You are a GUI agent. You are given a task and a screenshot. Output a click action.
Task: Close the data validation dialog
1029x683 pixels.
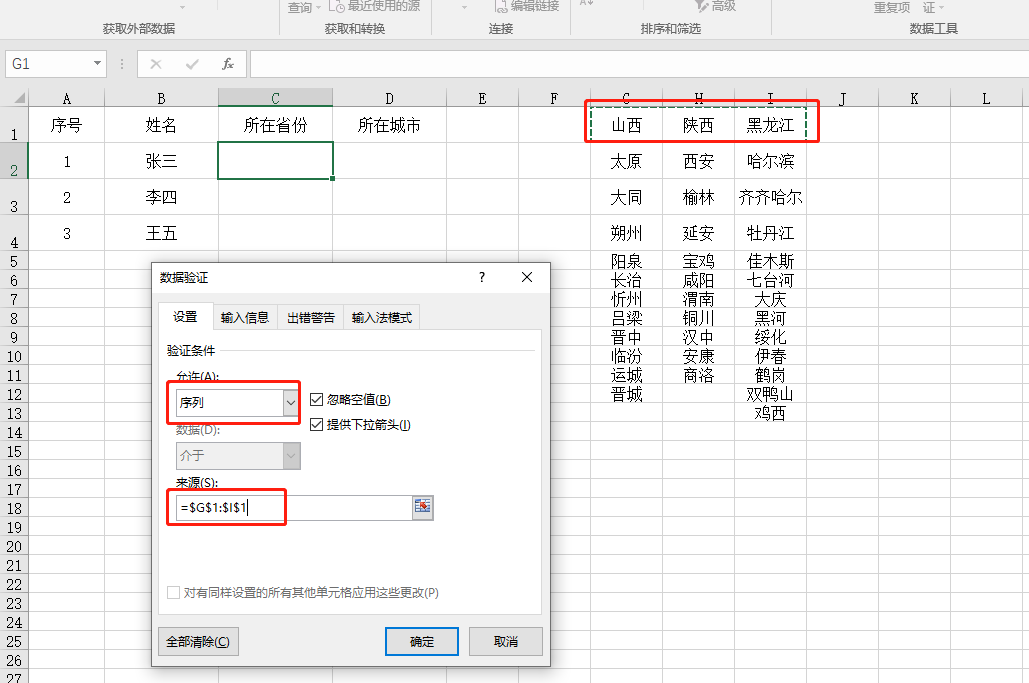(x=526, y=278)
